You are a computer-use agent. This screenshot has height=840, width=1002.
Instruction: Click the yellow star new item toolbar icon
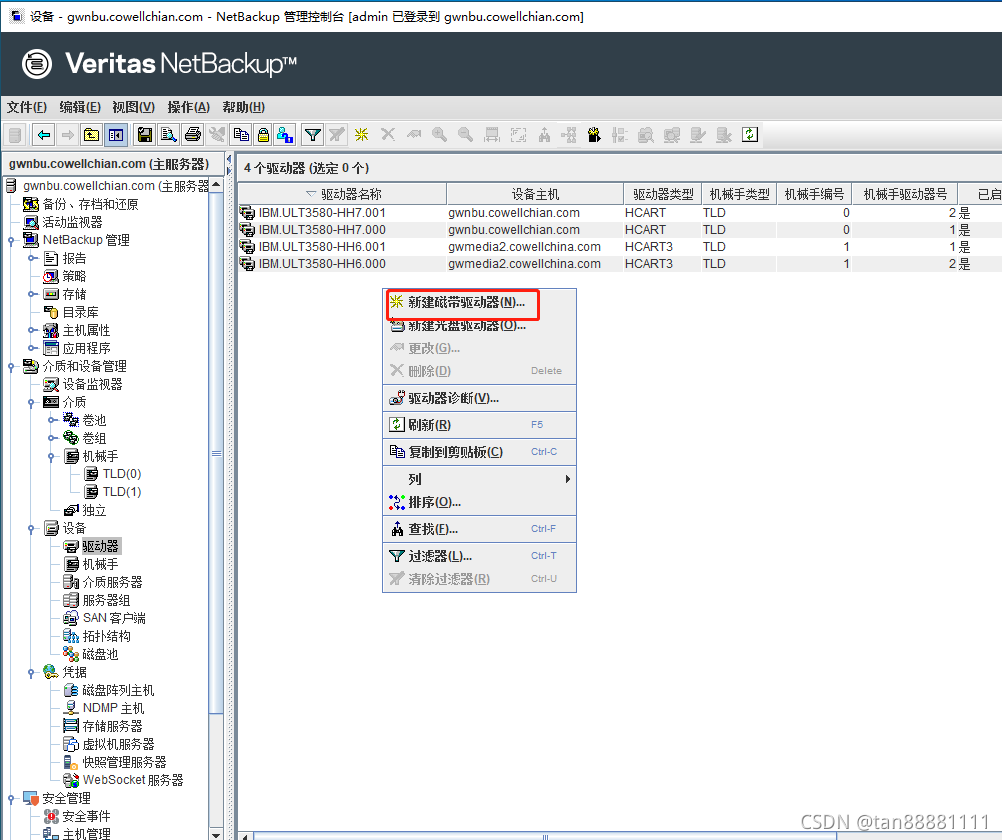pyautogui.click(x=362, y=134)
